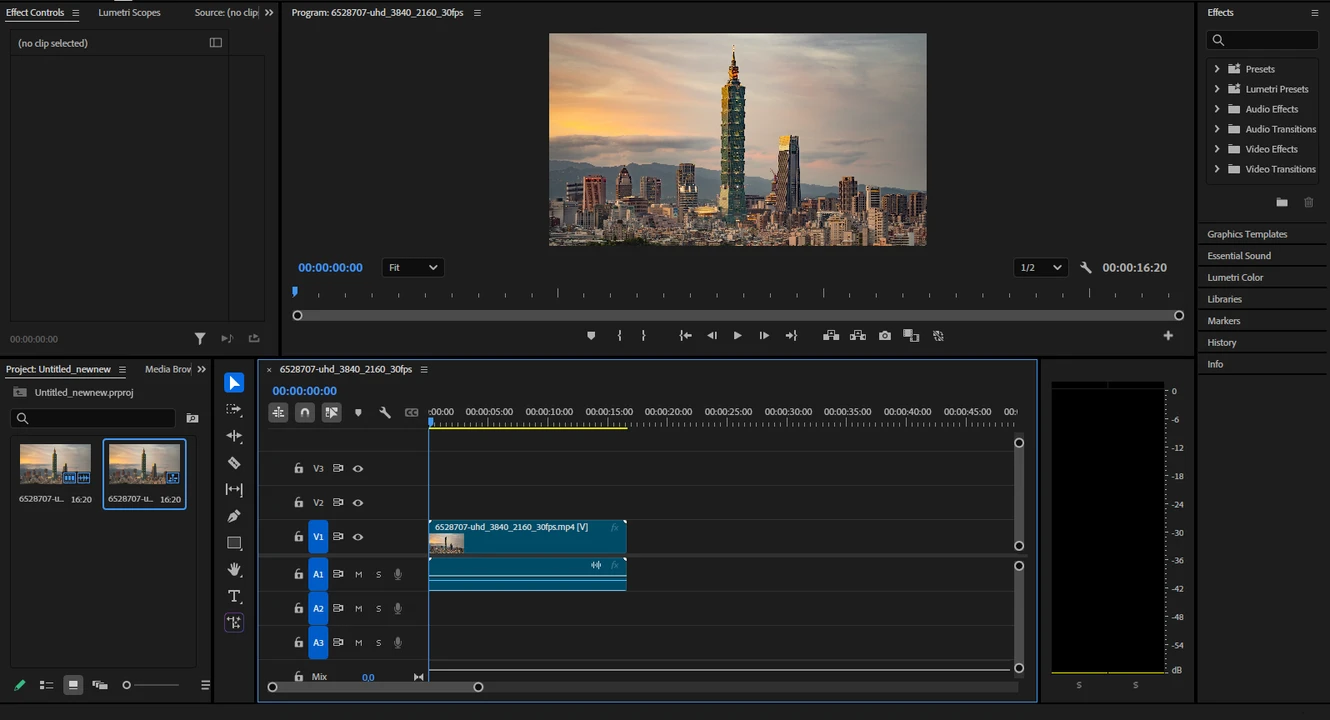The width and height of the screenshot is (1330, 720).
Task: Open the Timeline sequence panel menu
Action: click(424, 369)
